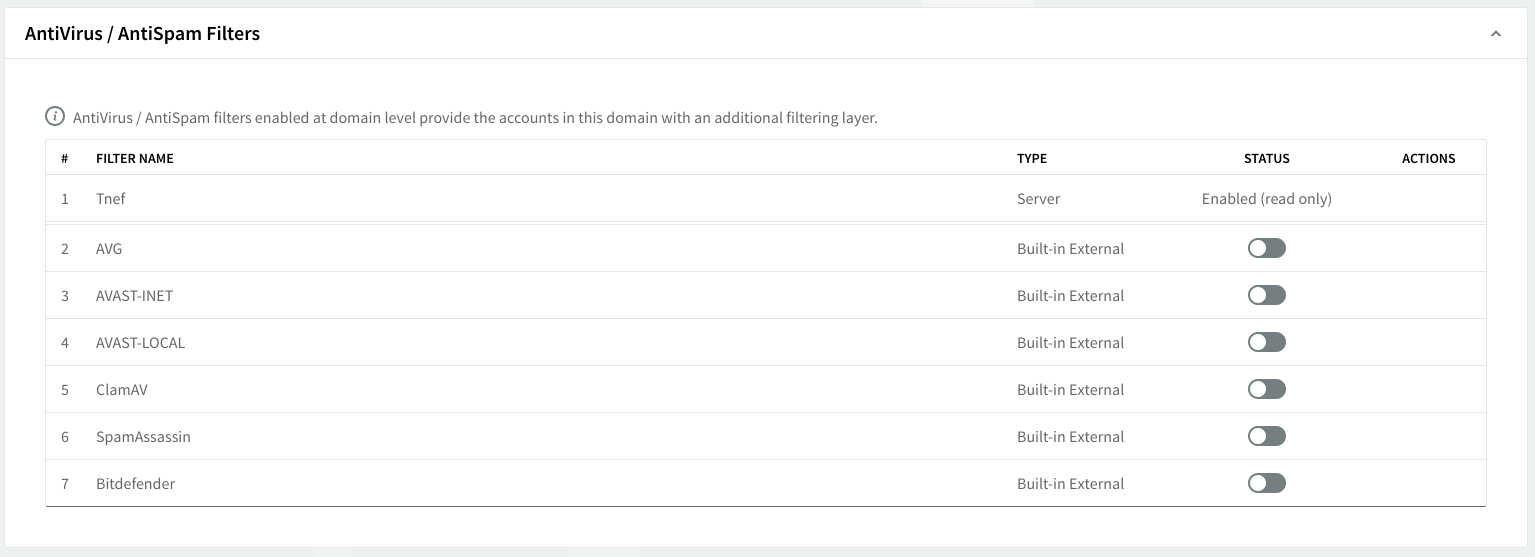Click the ClamAV filter name
The width and height of the screenshot is (1535, 557).
coord(121,390)
